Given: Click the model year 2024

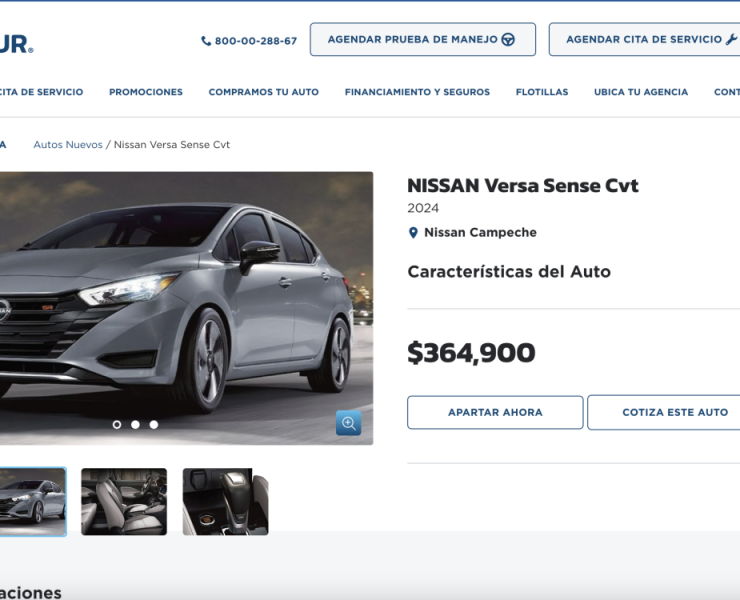Looking at the screenshot, I should (x=423, y=208).
